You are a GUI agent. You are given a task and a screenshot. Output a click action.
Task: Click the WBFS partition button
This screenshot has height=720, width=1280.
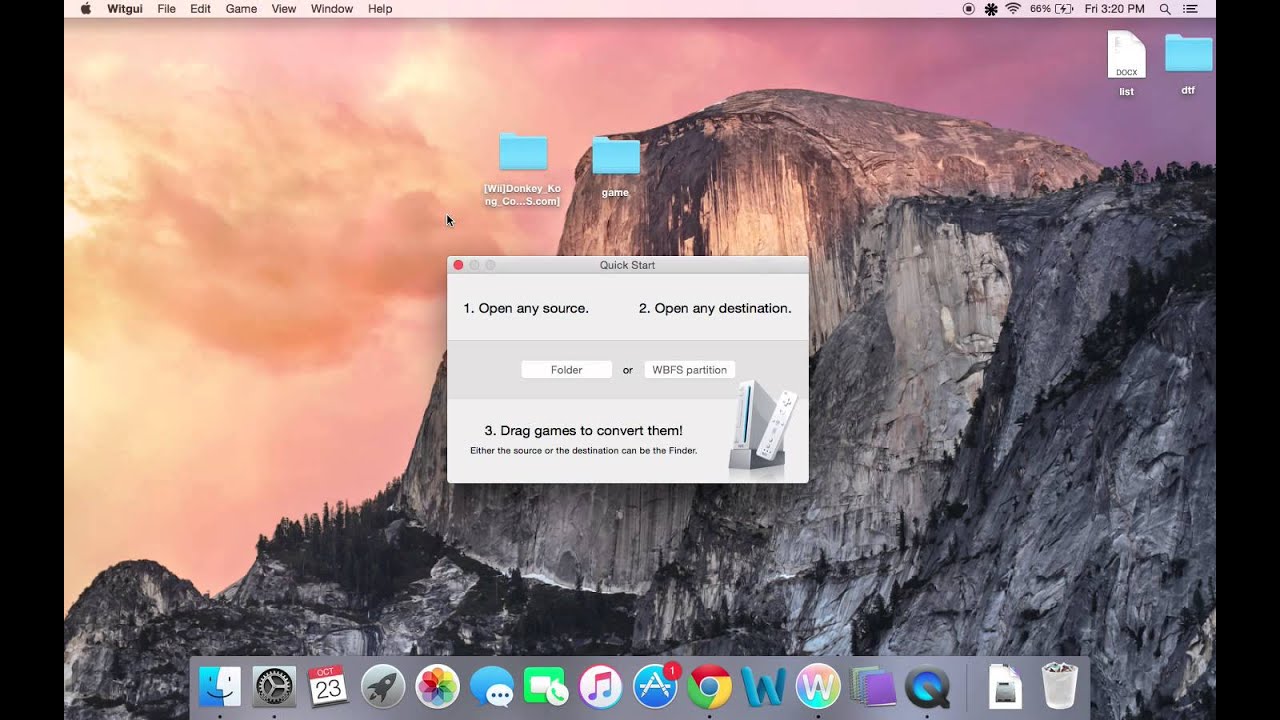tap(689, 370)
